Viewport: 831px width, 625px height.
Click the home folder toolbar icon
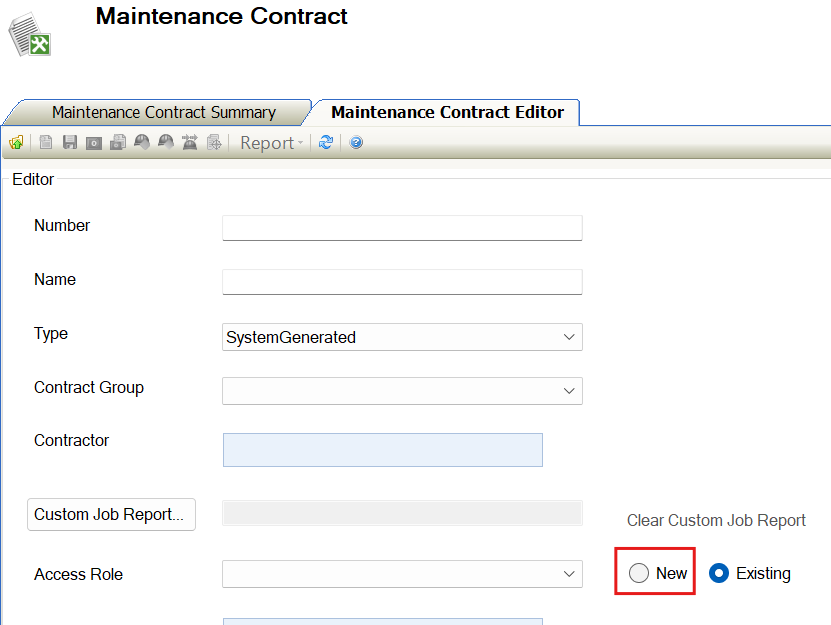[x=16, y=143]
